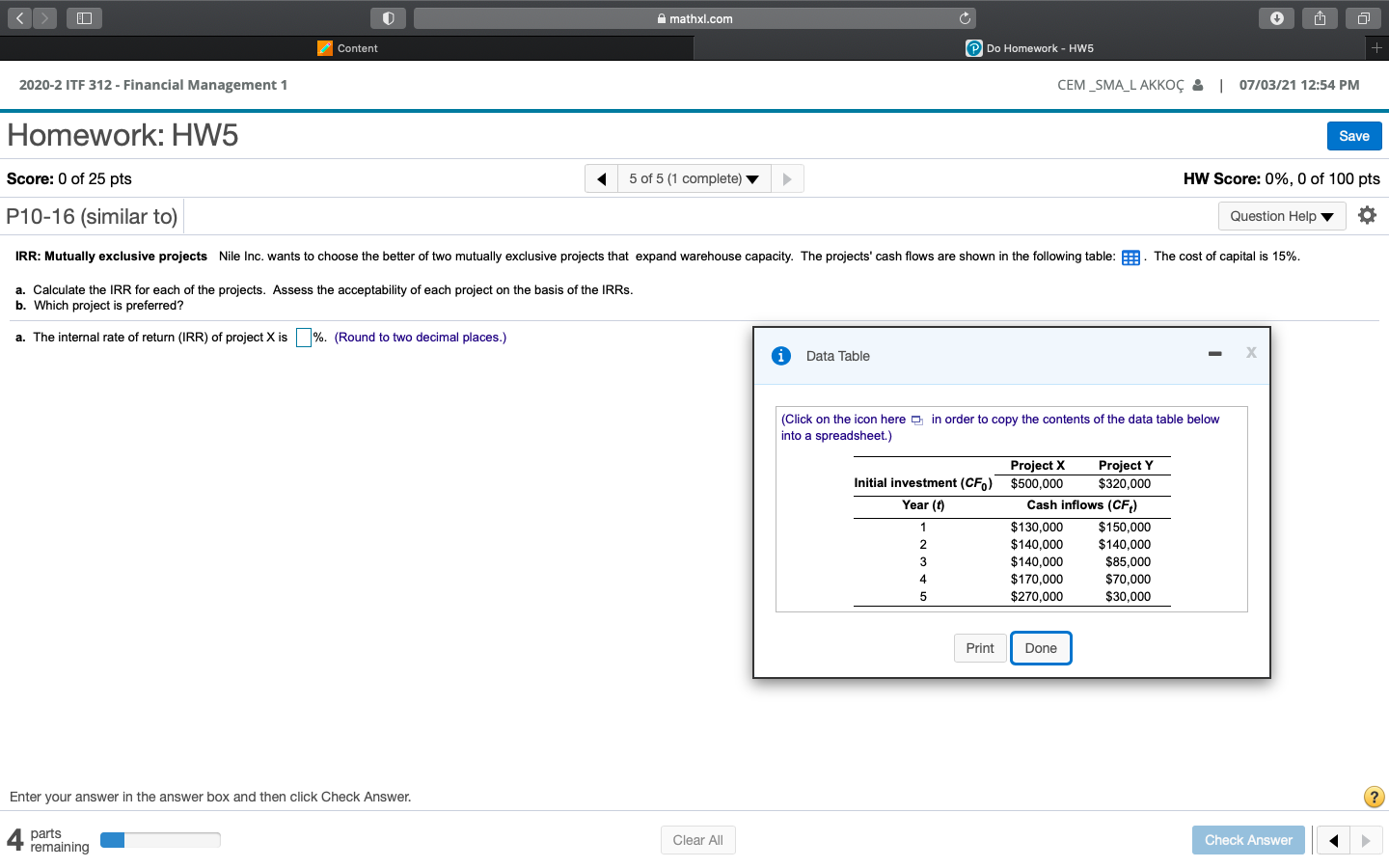Click the user profile icon next to CEM _SMA_L AKKOÇ
The image size is (1389, 868).
pos(1200,85)
